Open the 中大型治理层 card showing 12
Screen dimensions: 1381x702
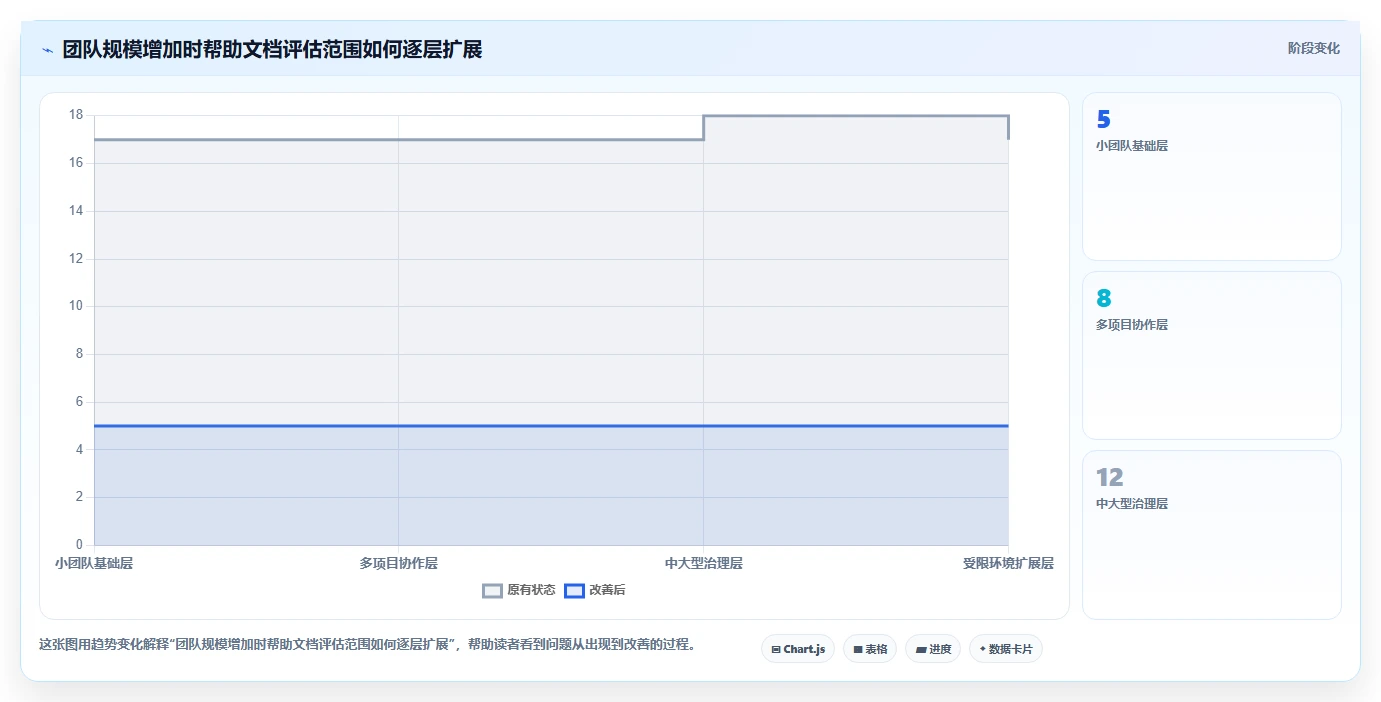[x=1211, y=534]
